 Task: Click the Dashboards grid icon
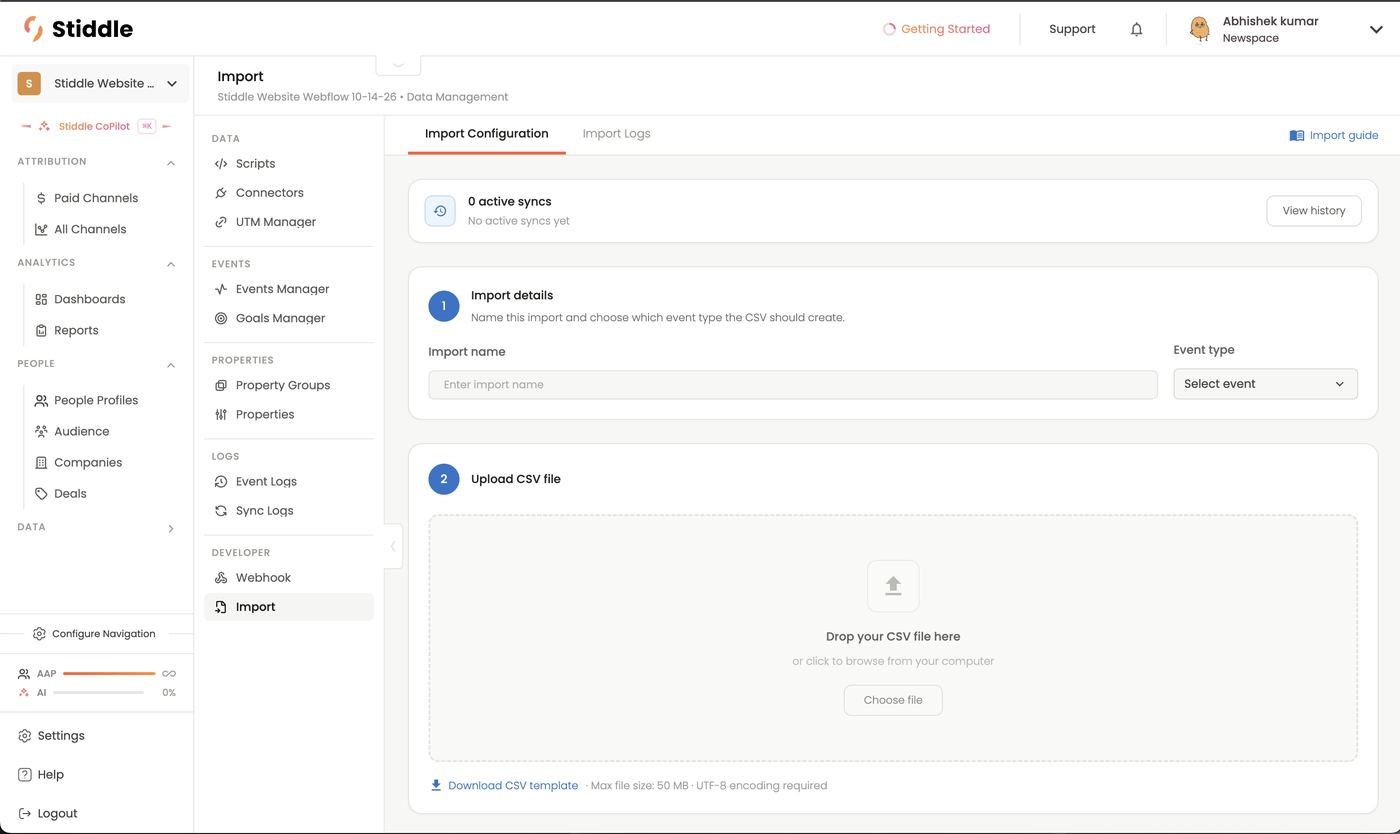[x=41, y=299]
